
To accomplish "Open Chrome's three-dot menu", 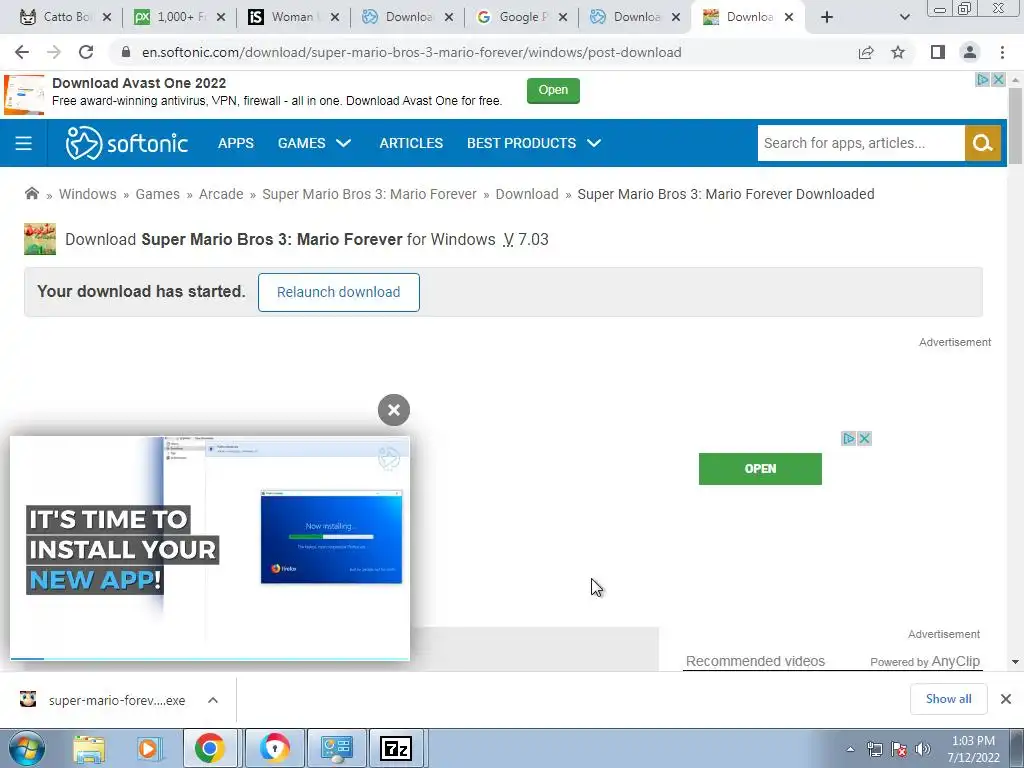I will point(1002,52).
